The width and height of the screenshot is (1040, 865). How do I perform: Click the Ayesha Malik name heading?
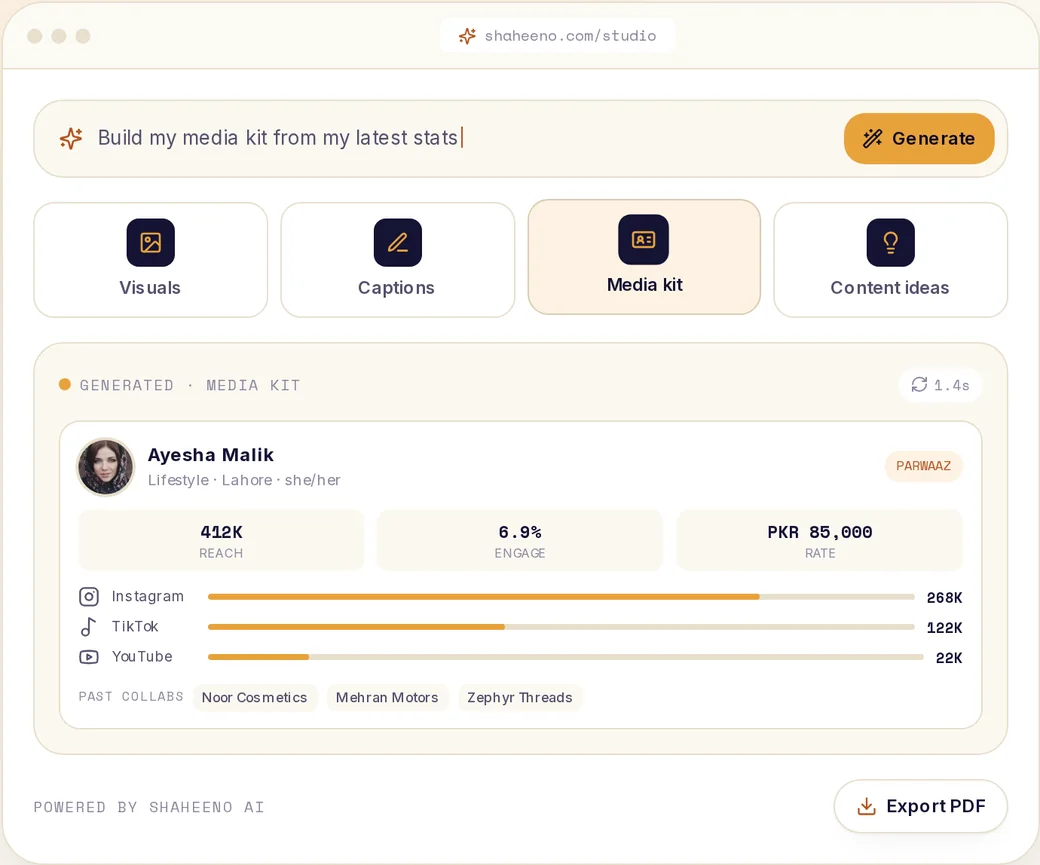tap(211, 455)
